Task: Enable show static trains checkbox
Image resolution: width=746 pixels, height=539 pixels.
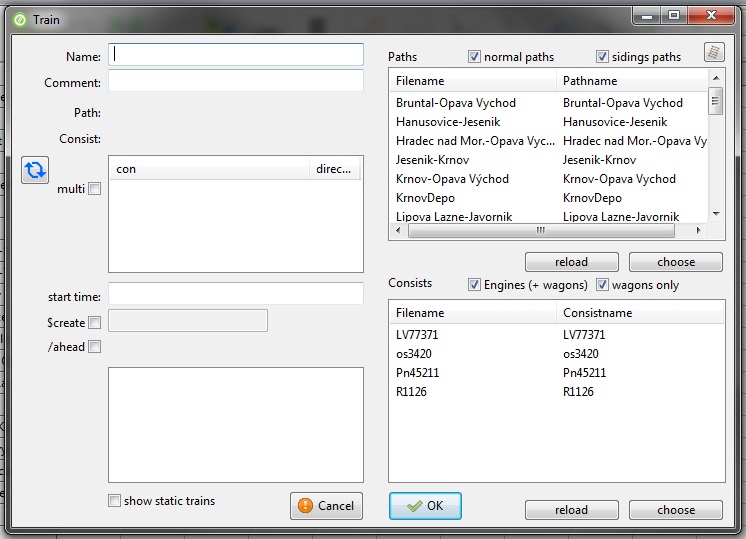Action: 115,501
